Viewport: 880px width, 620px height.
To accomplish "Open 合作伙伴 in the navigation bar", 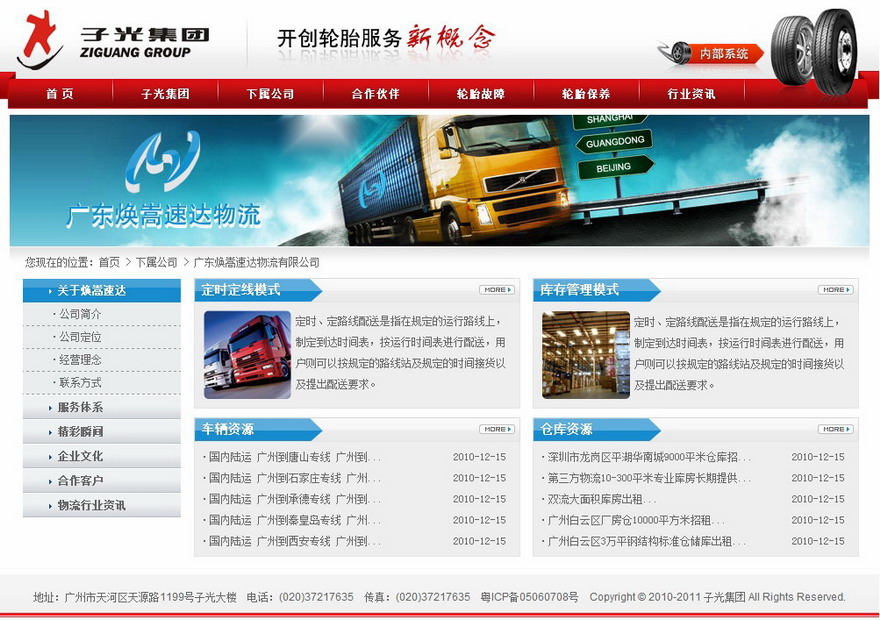I will (x=375, y=94).
